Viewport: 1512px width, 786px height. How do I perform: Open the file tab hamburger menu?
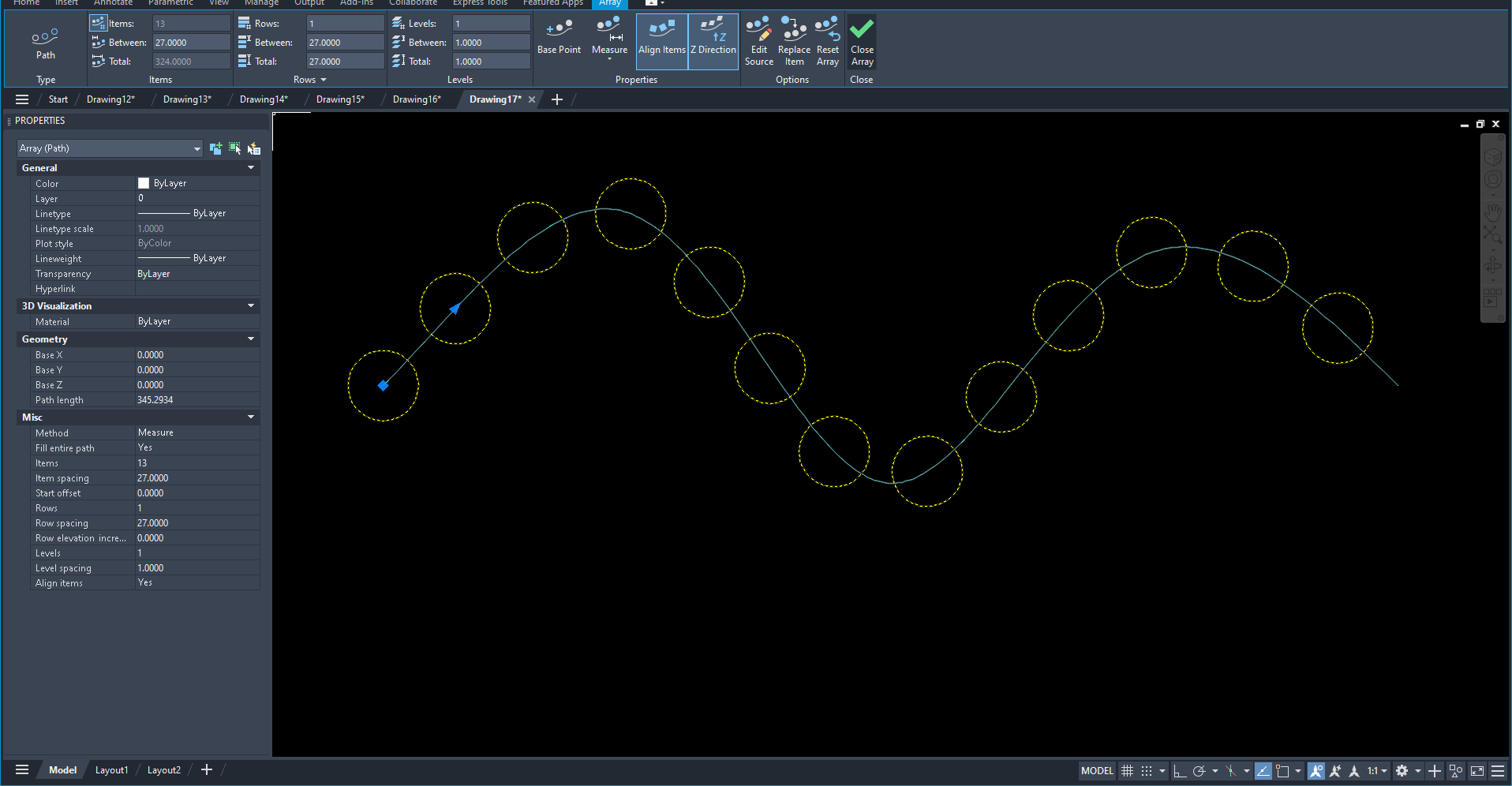point(22,99)
